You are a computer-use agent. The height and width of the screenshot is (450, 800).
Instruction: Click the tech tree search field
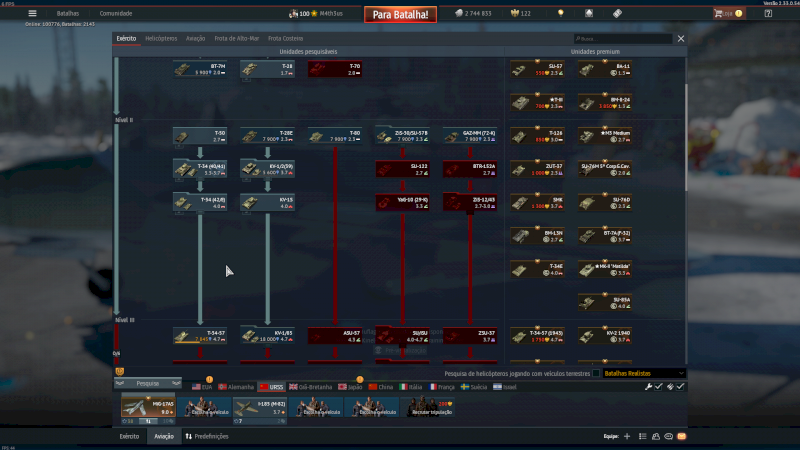coord(622,38)
